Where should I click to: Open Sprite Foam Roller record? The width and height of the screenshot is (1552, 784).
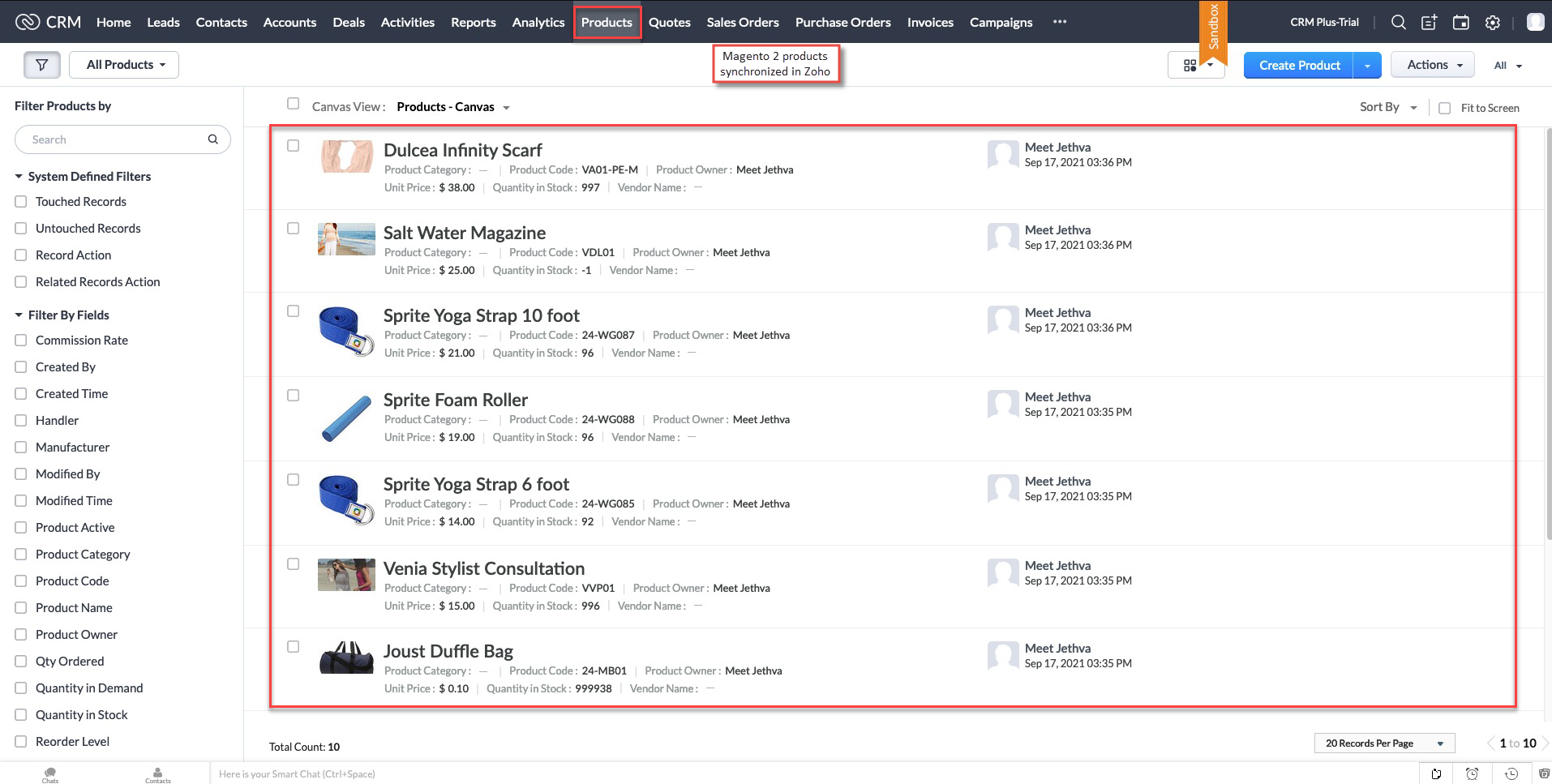456,400
